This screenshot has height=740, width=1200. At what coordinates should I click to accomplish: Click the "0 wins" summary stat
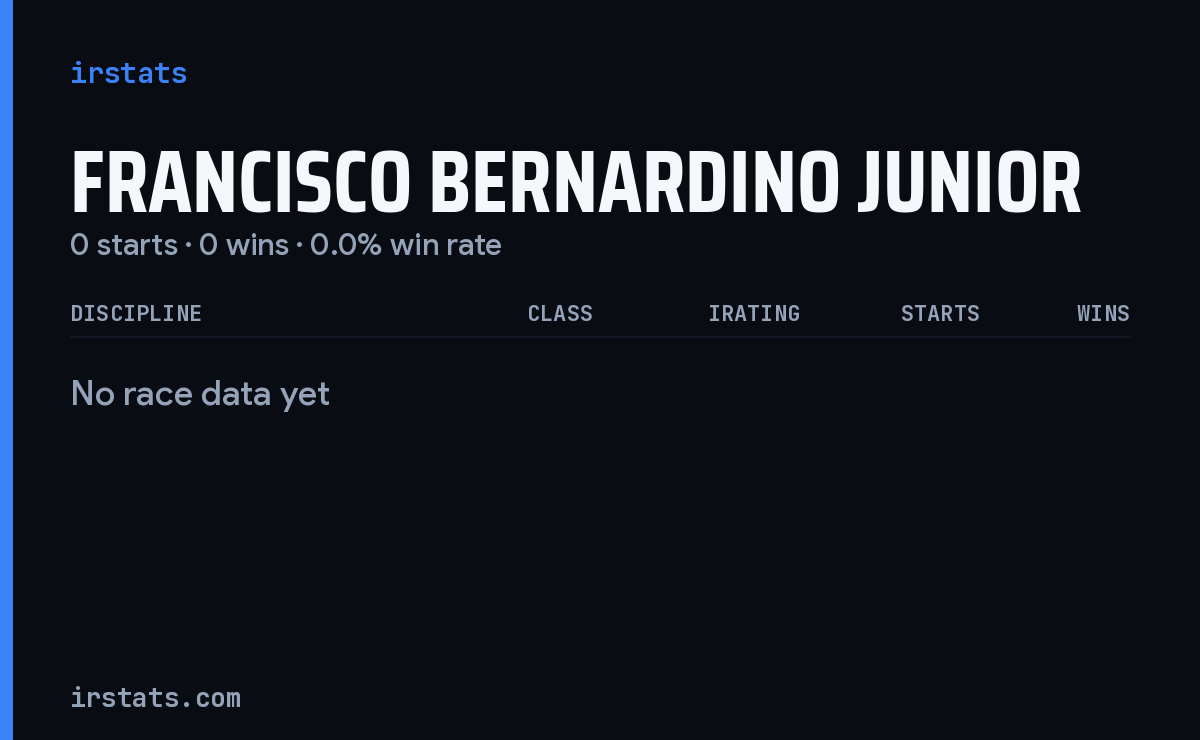click(x=244, y=245)
